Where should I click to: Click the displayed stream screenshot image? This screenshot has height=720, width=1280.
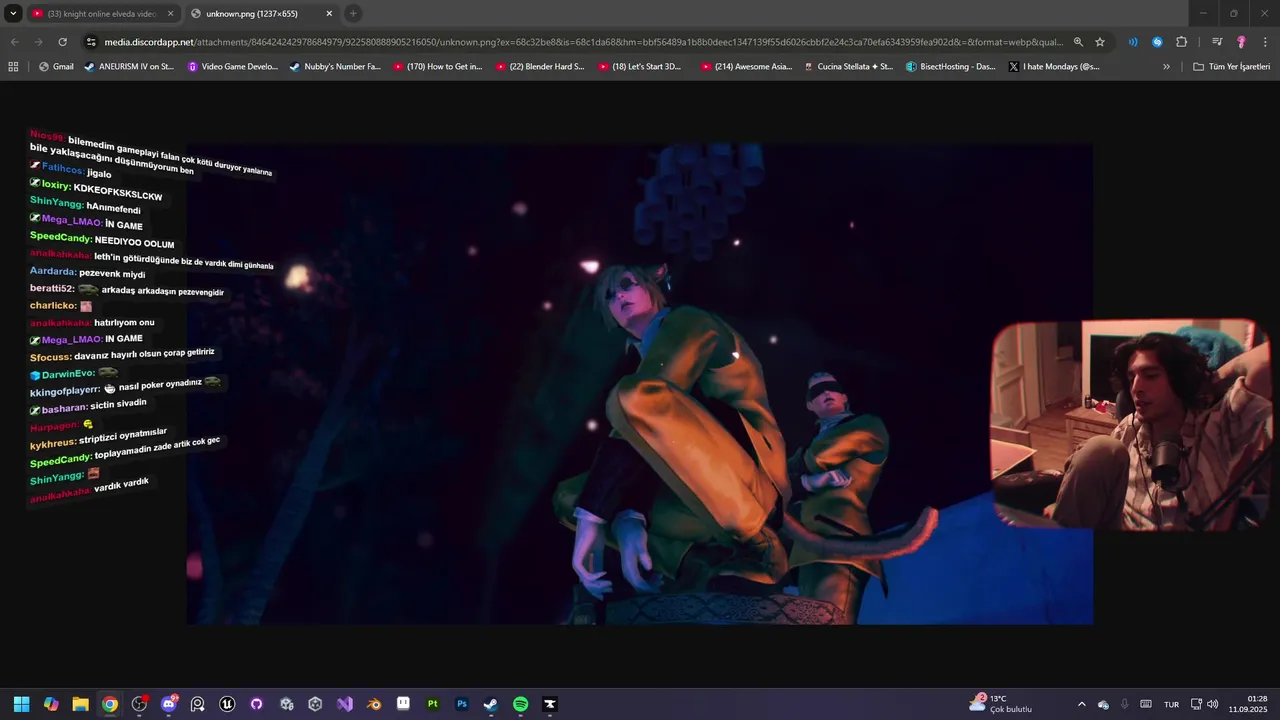(x=640, y=384)
